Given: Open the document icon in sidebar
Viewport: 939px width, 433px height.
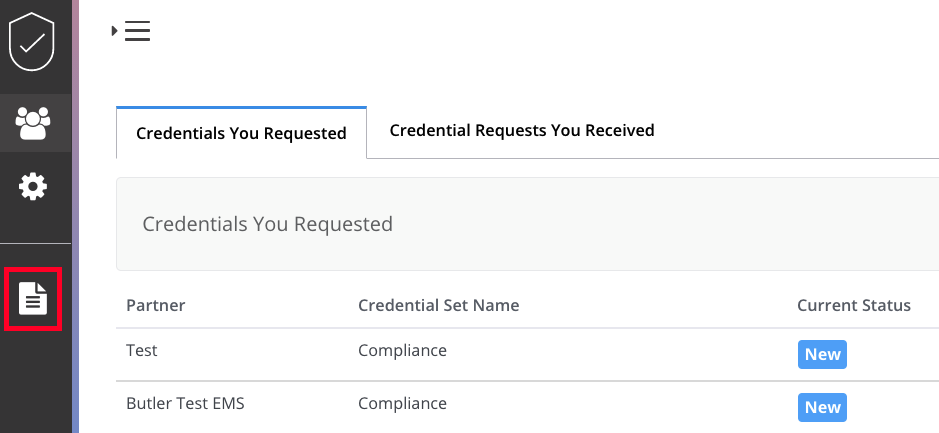Looking at the screenshot, I should pyautogui.click(x=33, y=298).
